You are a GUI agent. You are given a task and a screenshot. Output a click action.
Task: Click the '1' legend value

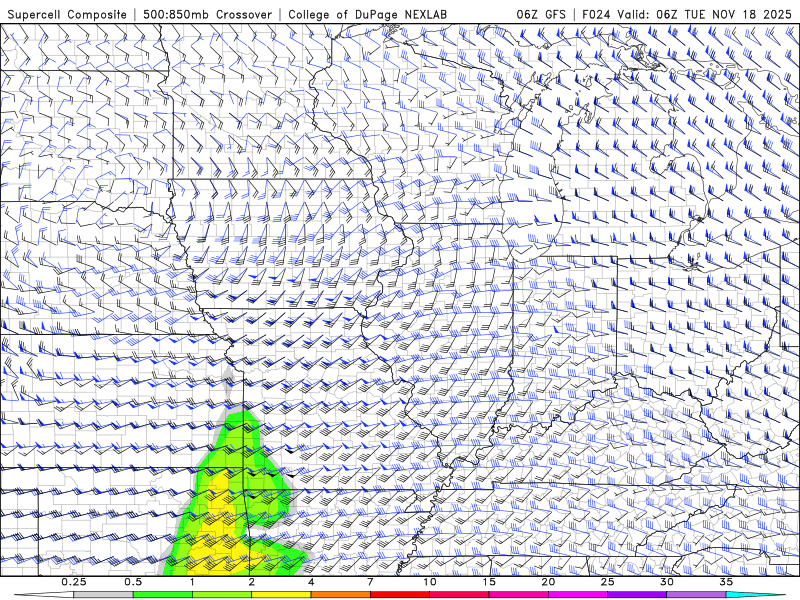point(192,582)
